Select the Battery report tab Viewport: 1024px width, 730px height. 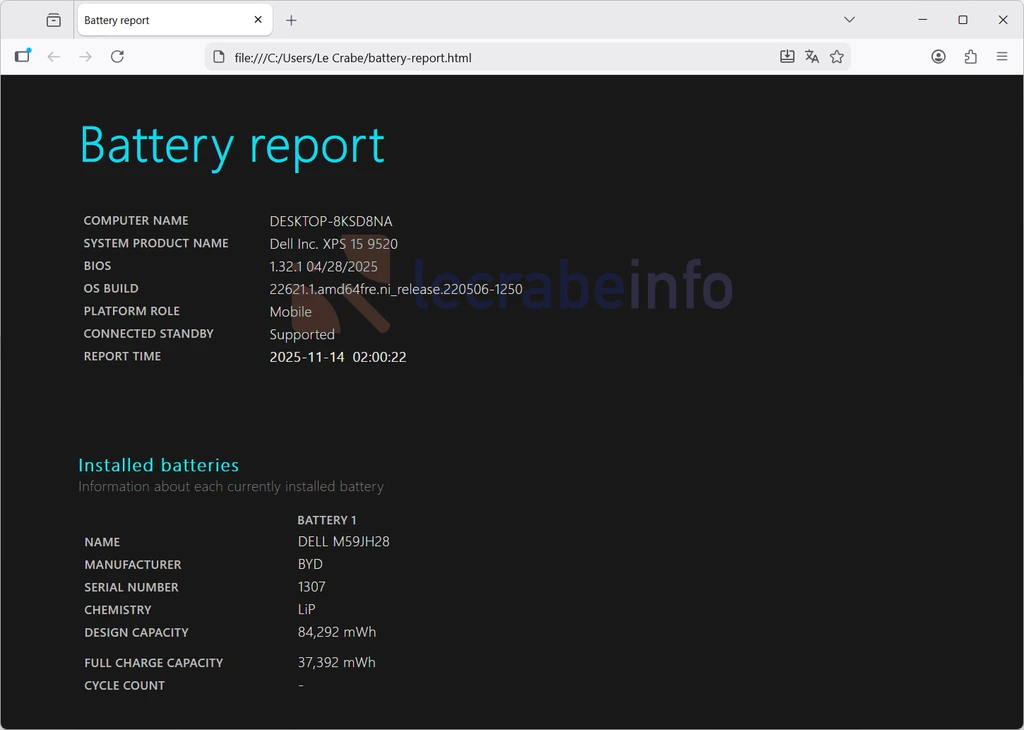point(160,20)
